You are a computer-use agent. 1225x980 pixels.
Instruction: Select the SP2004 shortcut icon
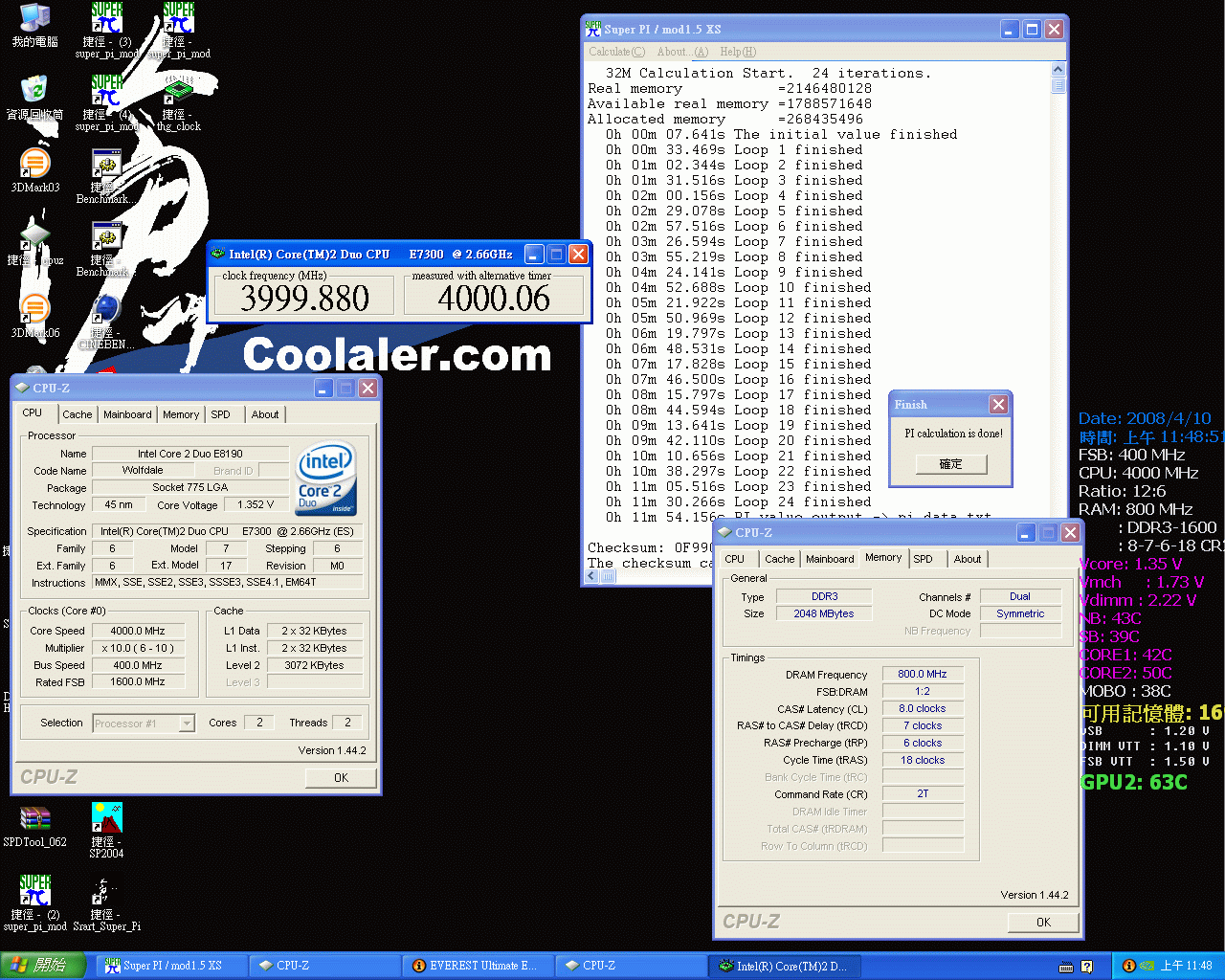pyautogui.click(x=107, y=818)
